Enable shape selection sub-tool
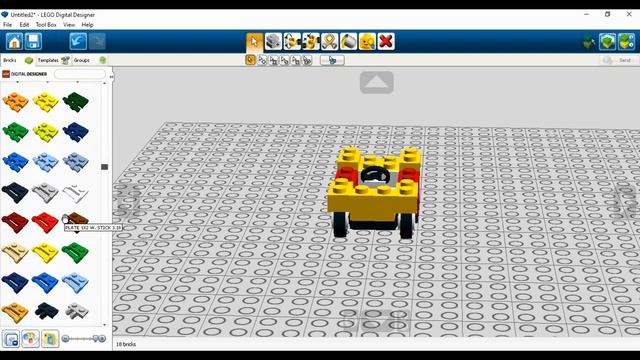640x360 pixels. point(296,60)
